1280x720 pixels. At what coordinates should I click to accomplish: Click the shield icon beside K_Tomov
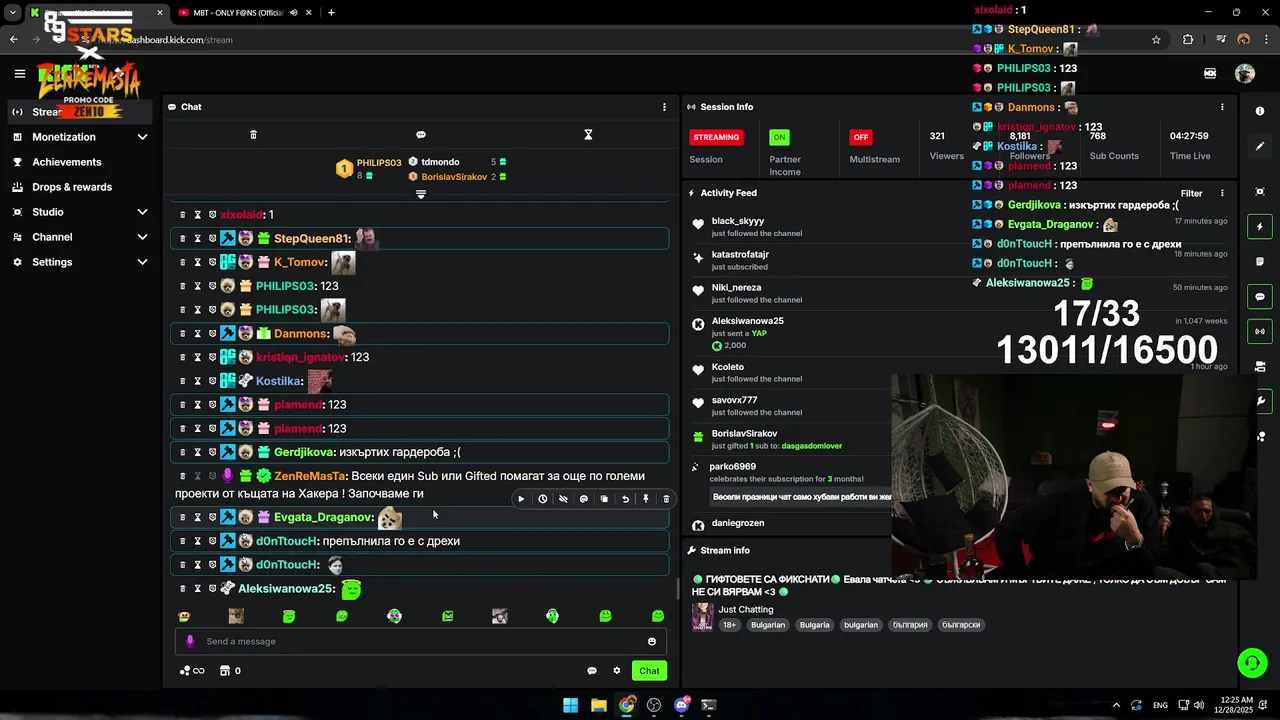click(x=212, y=262)
